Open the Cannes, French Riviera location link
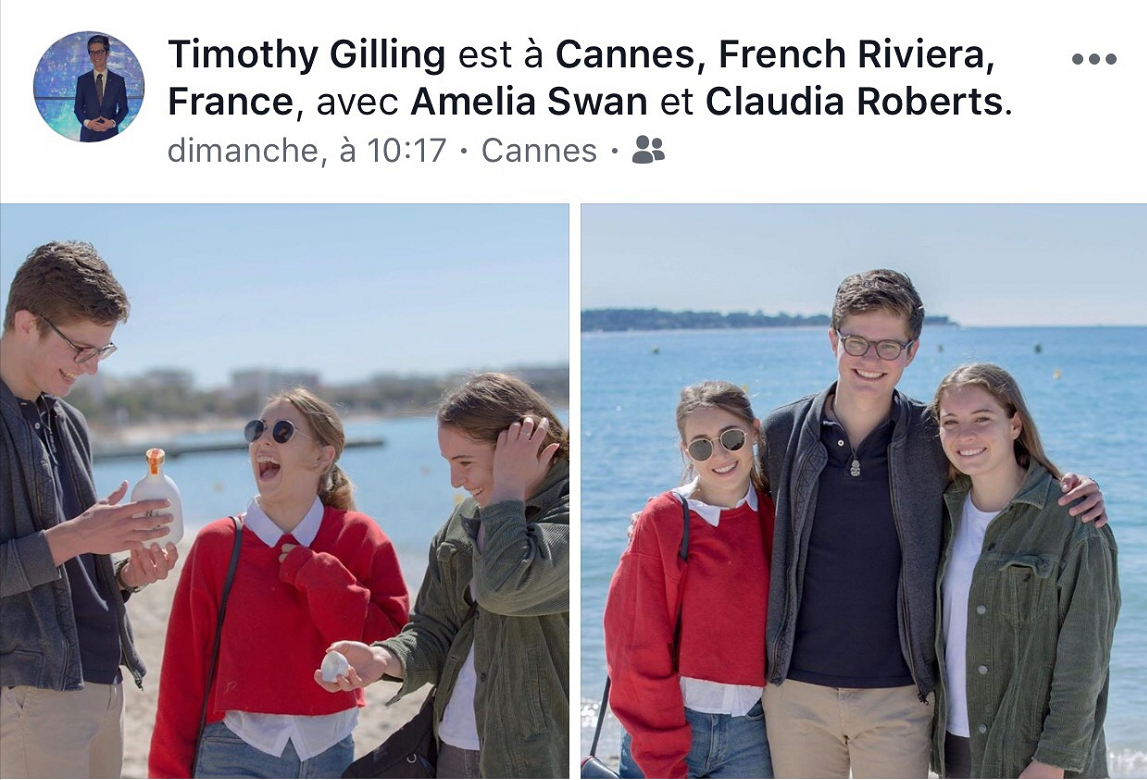1147x780 pixels. 775,55
